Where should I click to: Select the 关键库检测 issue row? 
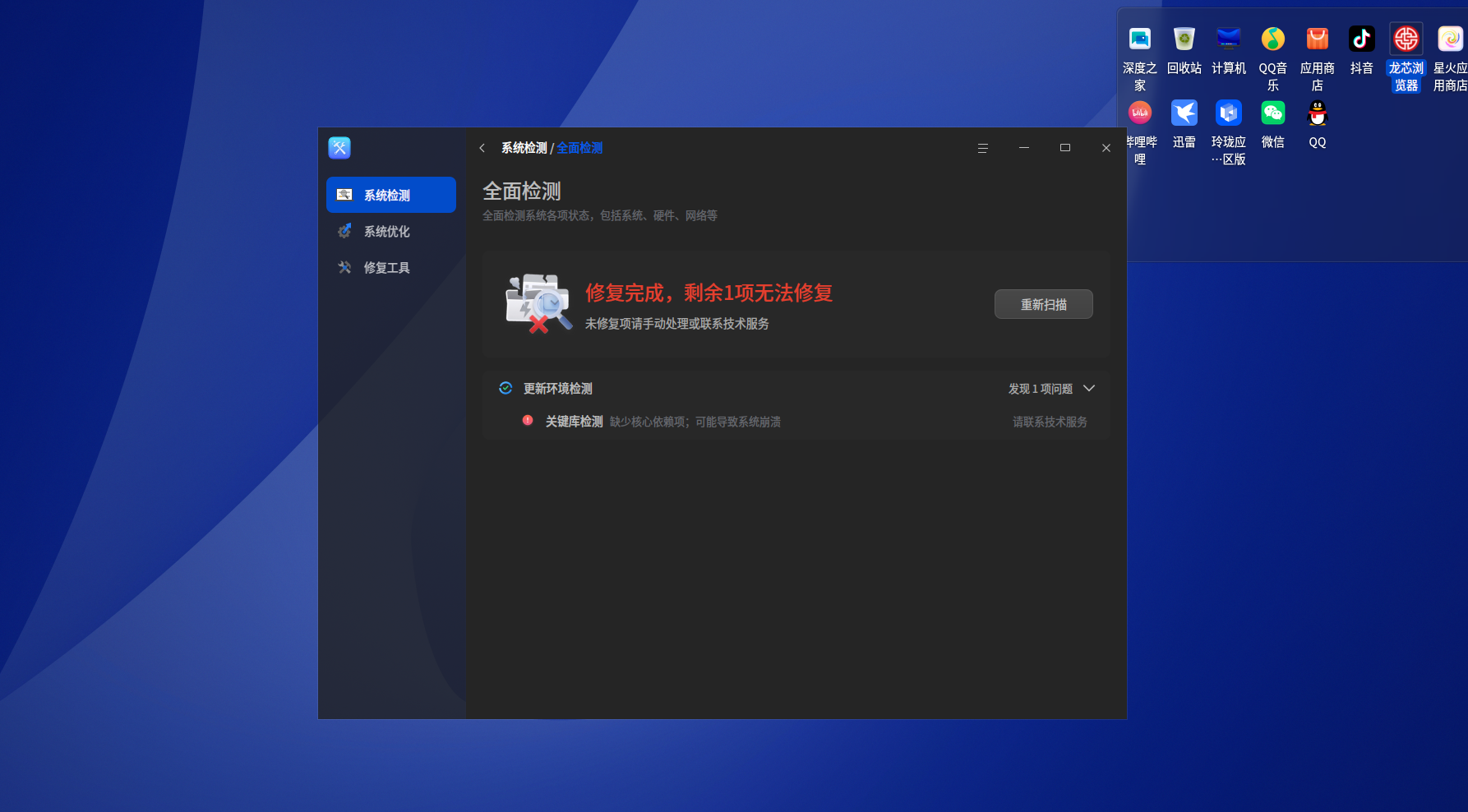(x=796, y=422)
